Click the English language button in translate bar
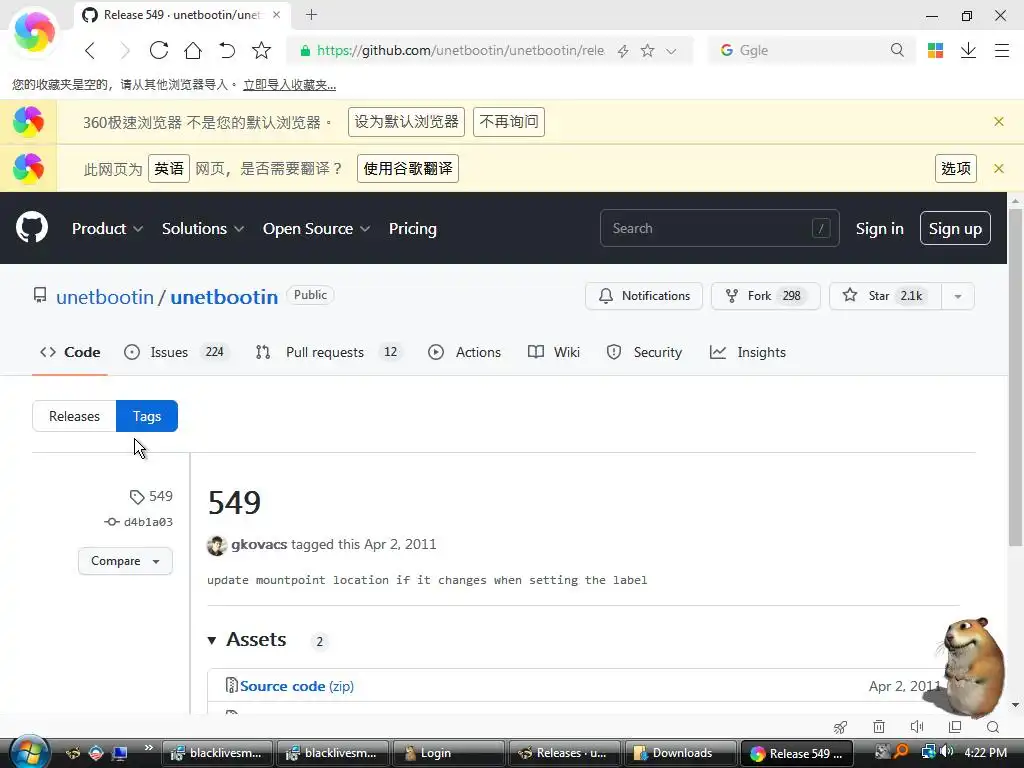 coord(168,168)
